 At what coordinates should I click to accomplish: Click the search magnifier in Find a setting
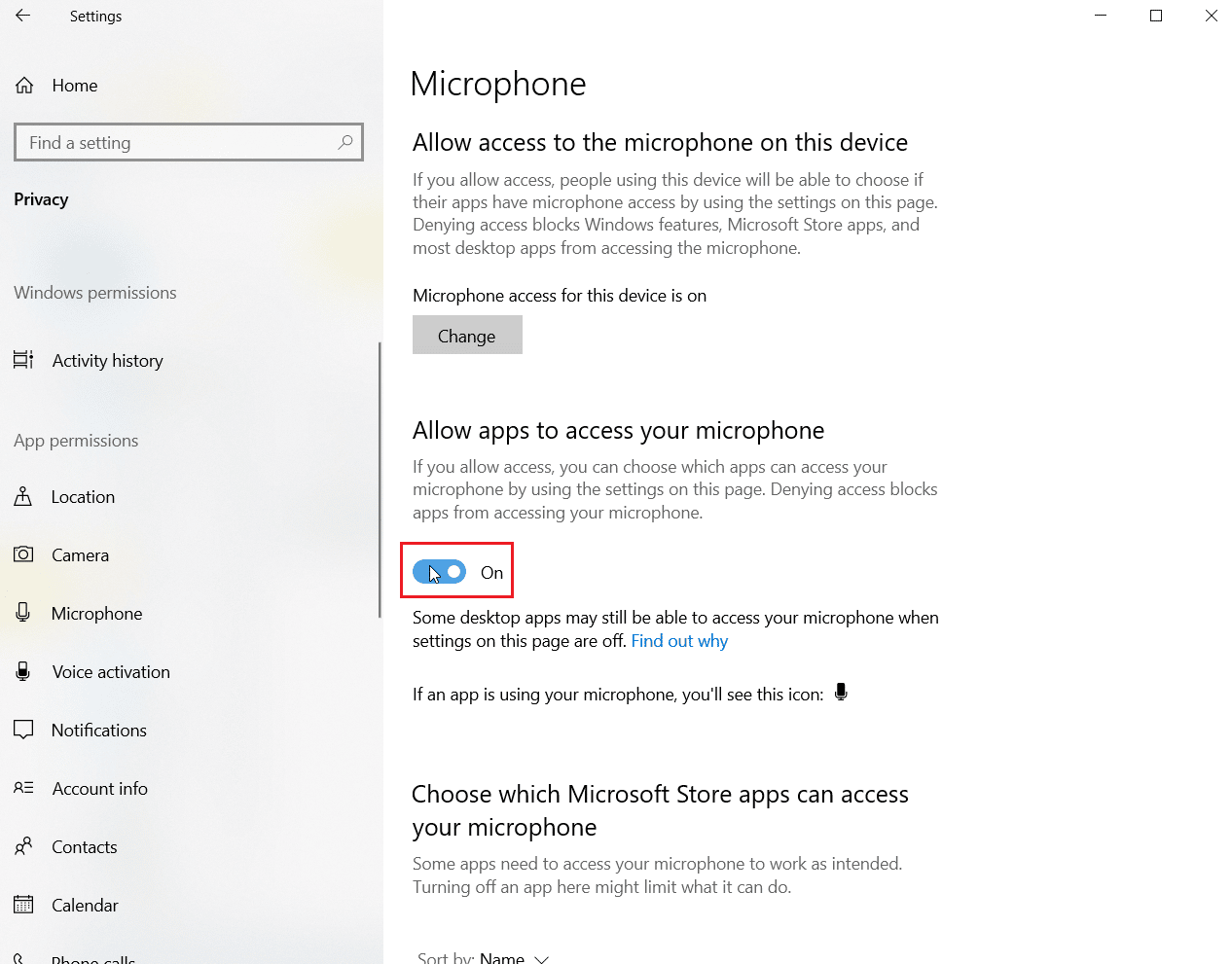345,142
